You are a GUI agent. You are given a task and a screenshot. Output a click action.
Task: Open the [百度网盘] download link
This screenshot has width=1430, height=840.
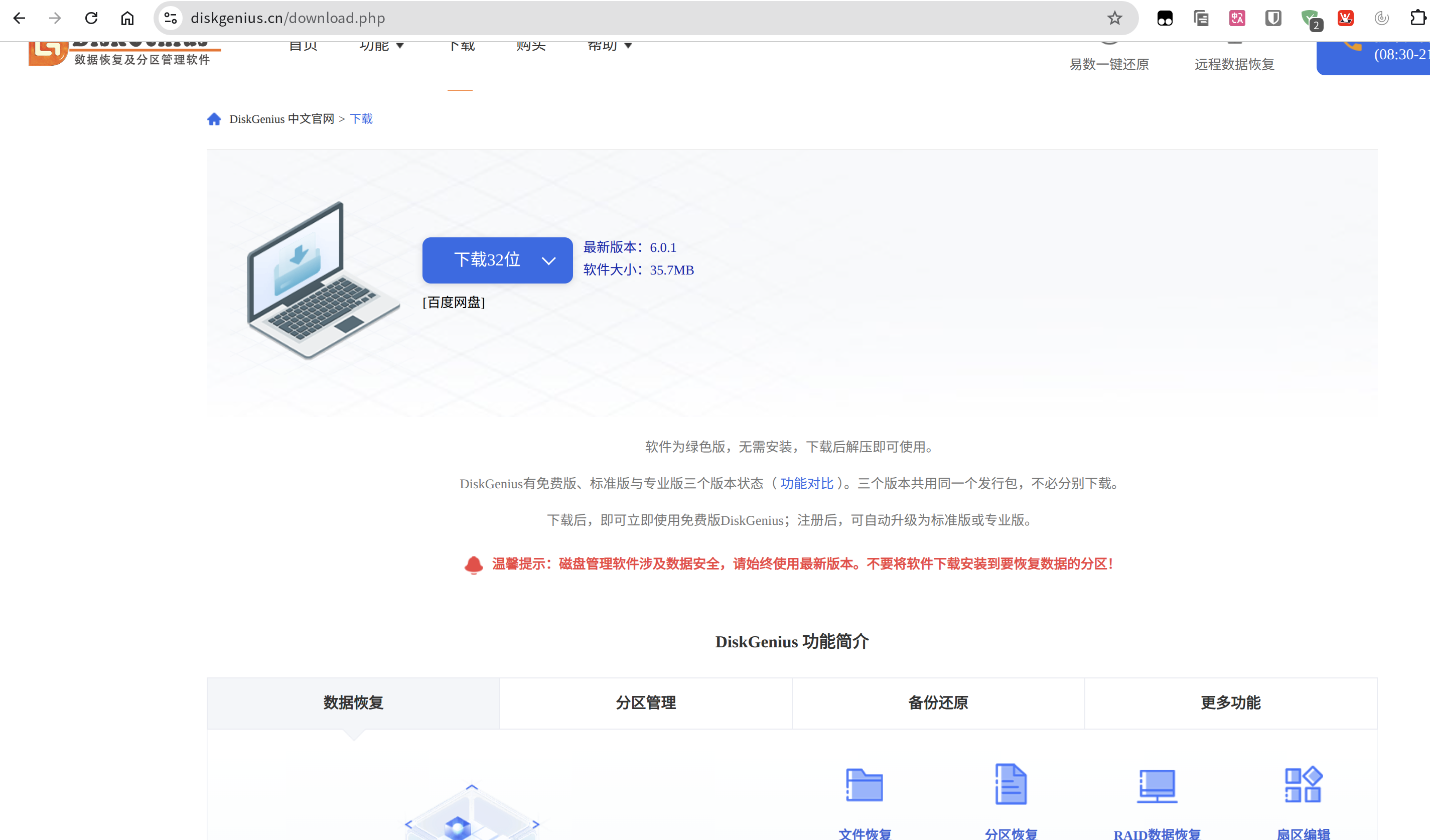pos(454,303)
